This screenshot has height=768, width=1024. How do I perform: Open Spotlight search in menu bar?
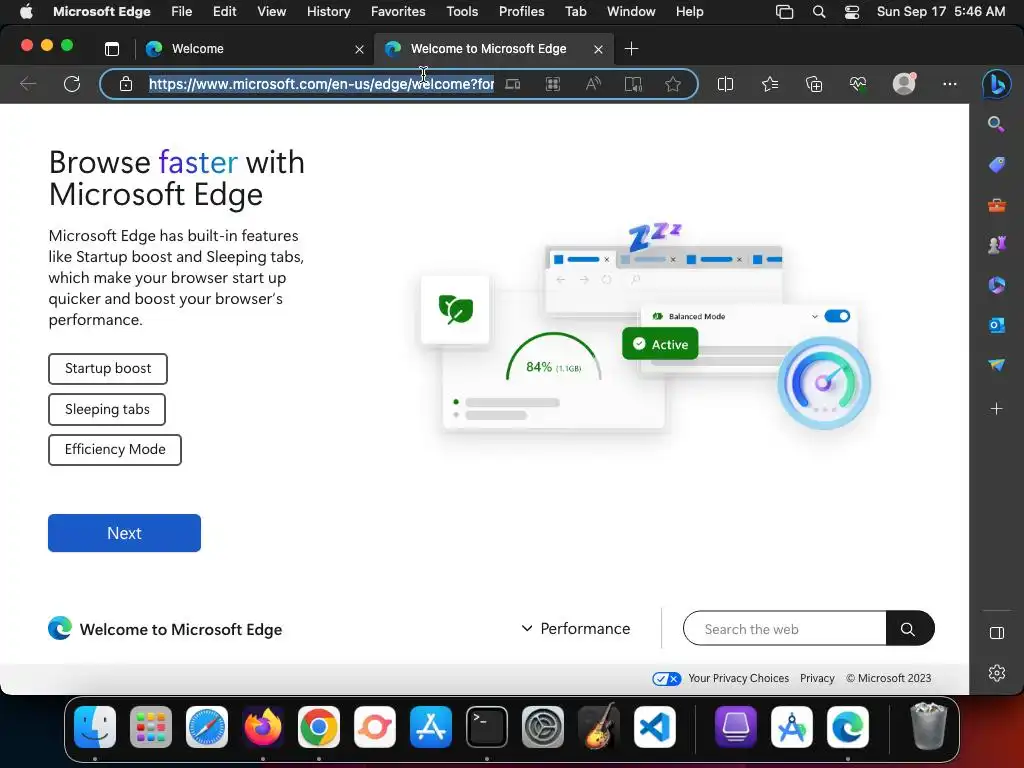point(819,12)
